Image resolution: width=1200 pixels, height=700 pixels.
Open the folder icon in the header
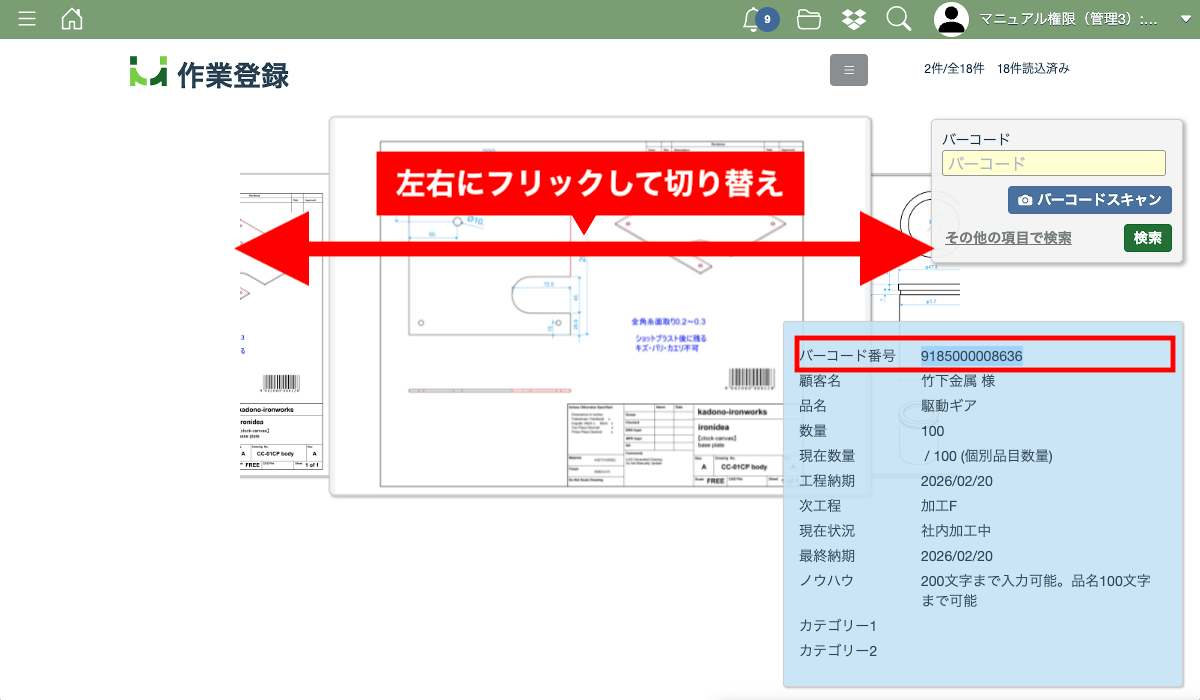(809, 19)
